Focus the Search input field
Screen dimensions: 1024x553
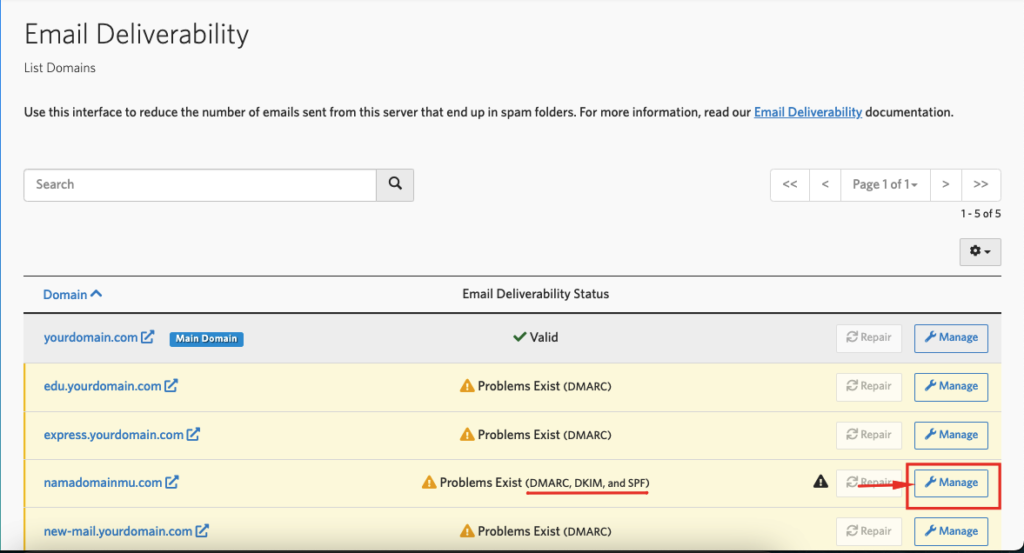pos(200,185)
